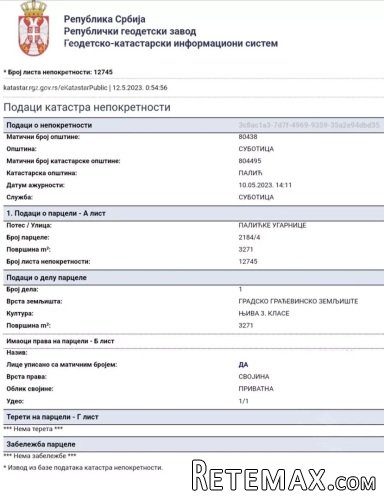The height and width of the screenshot is (500, 384).
Task: Select part number value '1'
Action: pos(240,289)
